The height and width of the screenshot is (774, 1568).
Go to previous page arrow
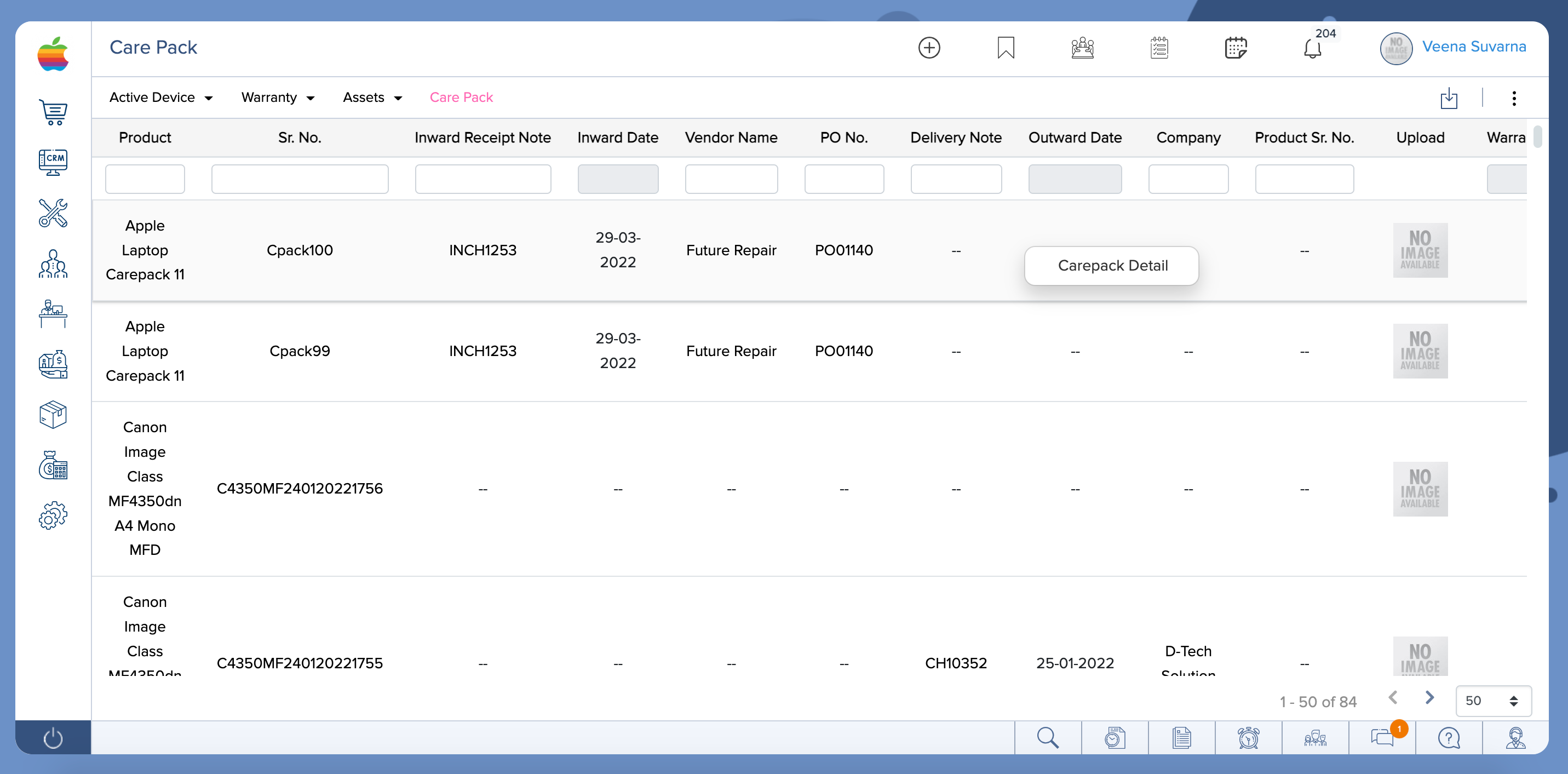pyautogui.click(x=1393, y=698)
